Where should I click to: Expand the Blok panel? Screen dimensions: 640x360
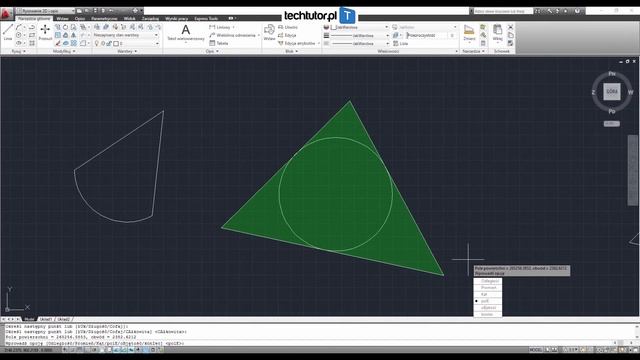[x=291, y=51]
